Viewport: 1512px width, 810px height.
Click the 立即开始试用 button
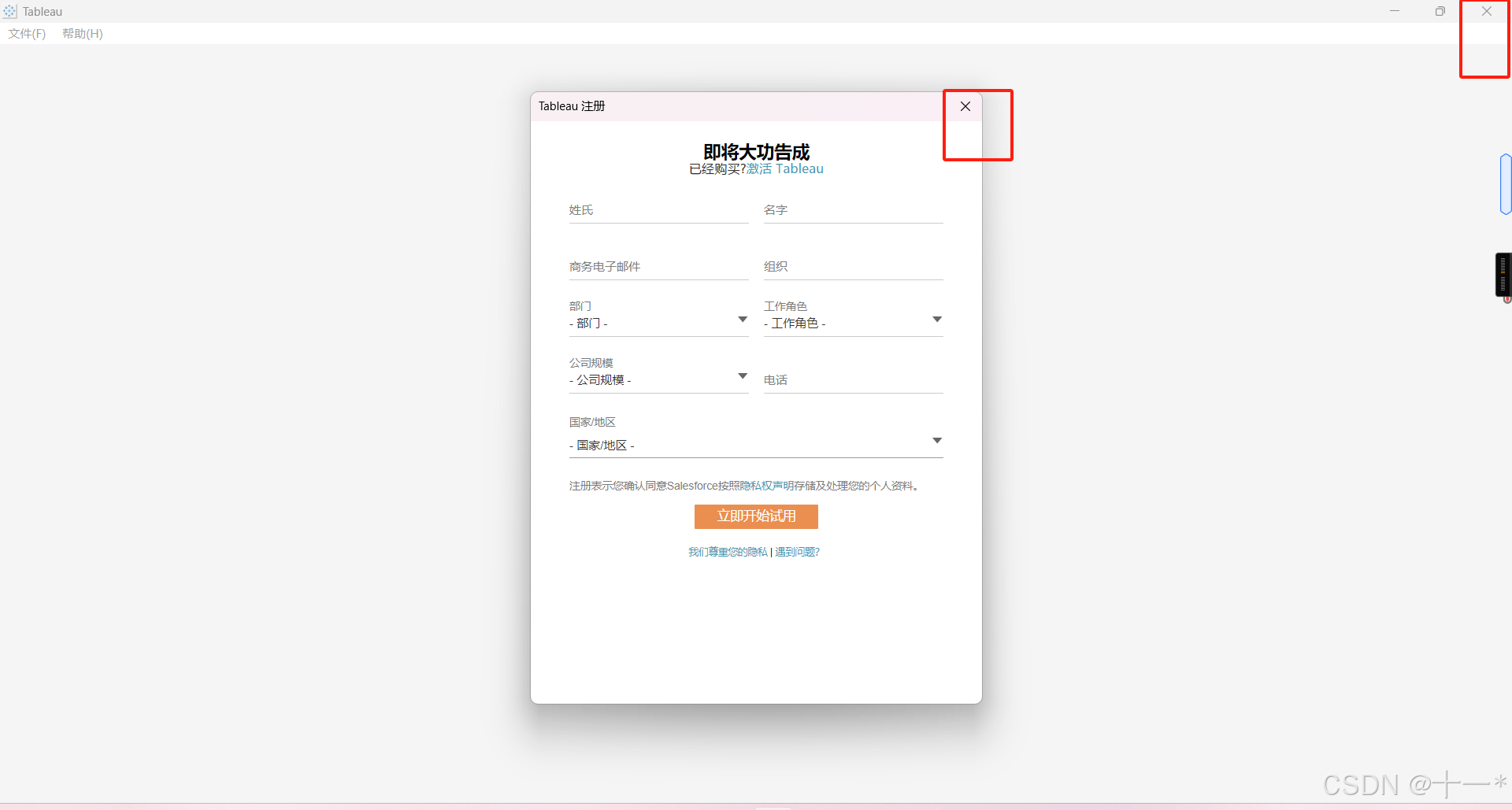pyautogui.click(x=756, y=516)
